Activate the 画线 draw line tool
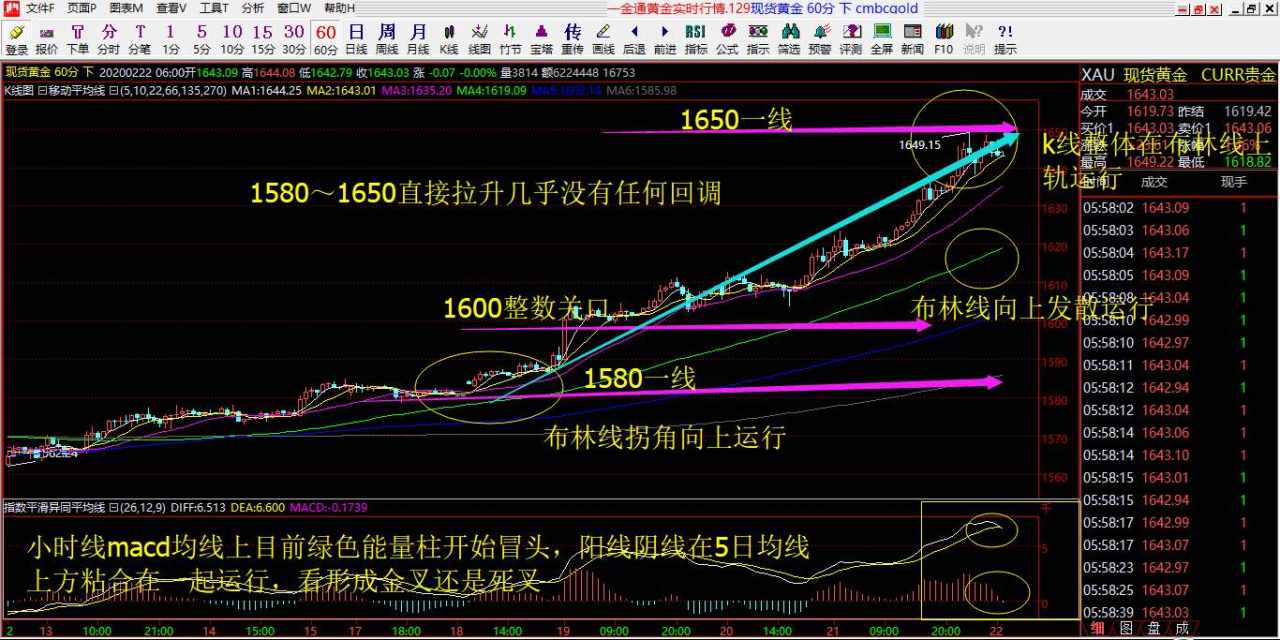This screenshot has height=640, width=1280. [x=603, y=39]
